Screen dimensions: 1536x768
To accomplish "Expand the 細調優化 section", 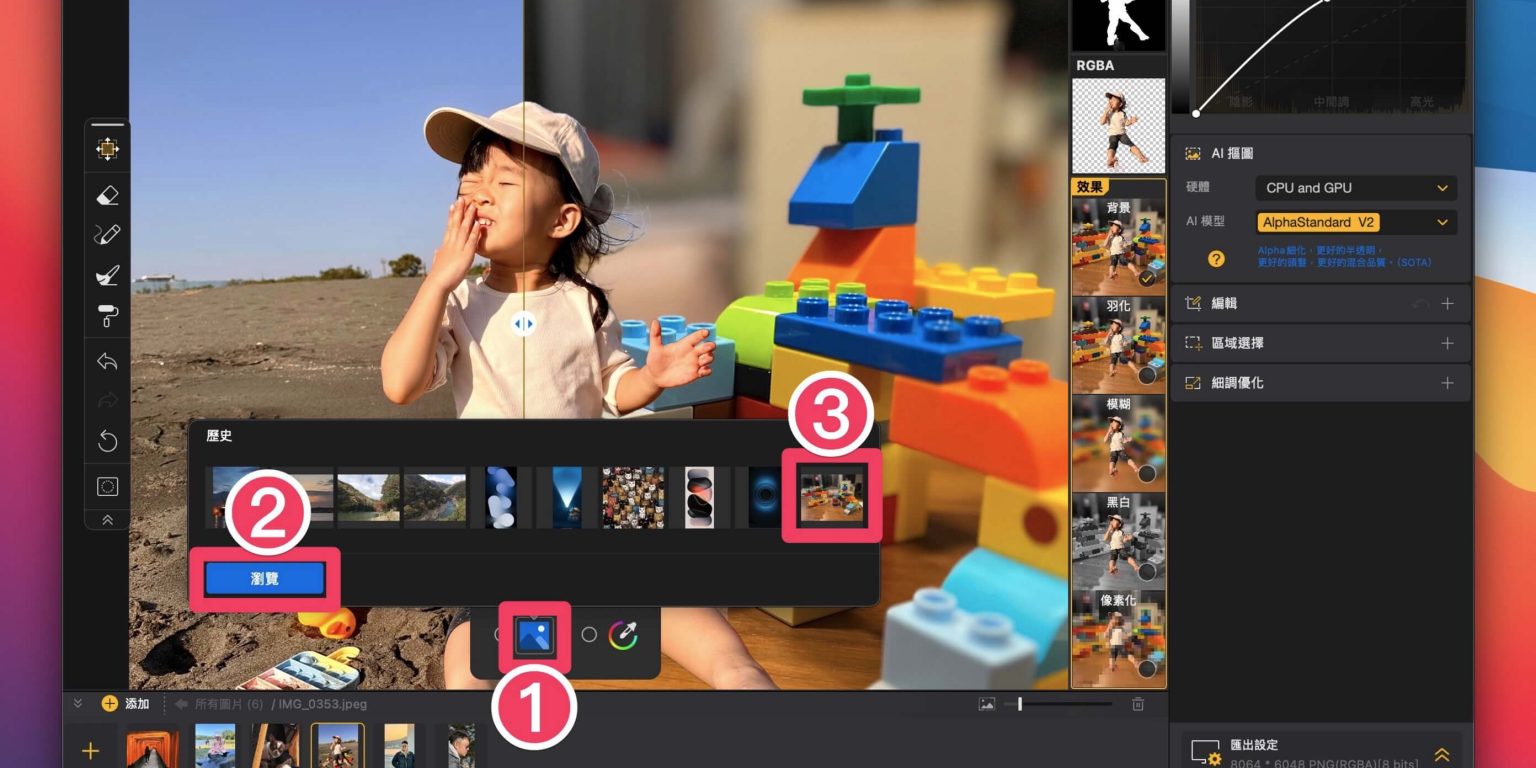I will click(1447, 383).
